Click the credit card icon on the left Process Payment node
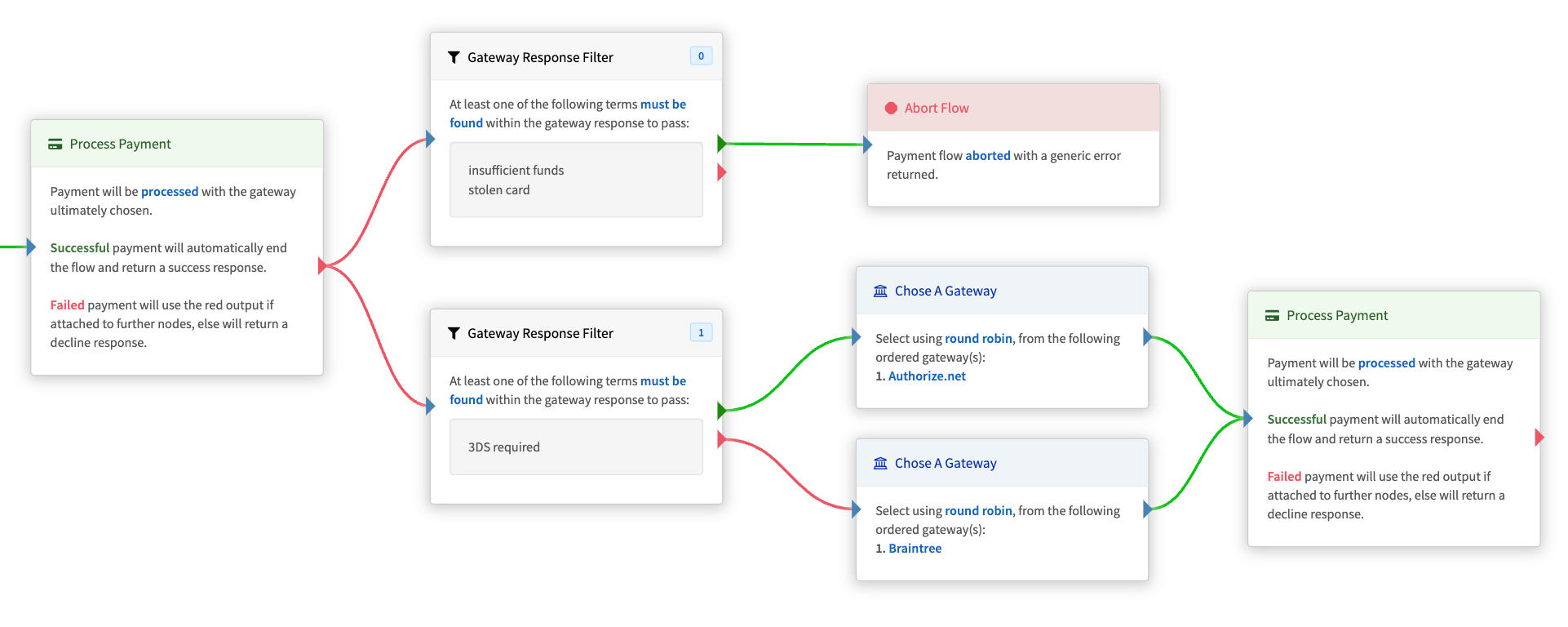The width and height of the screenshot is (1568, 627). 55,145
